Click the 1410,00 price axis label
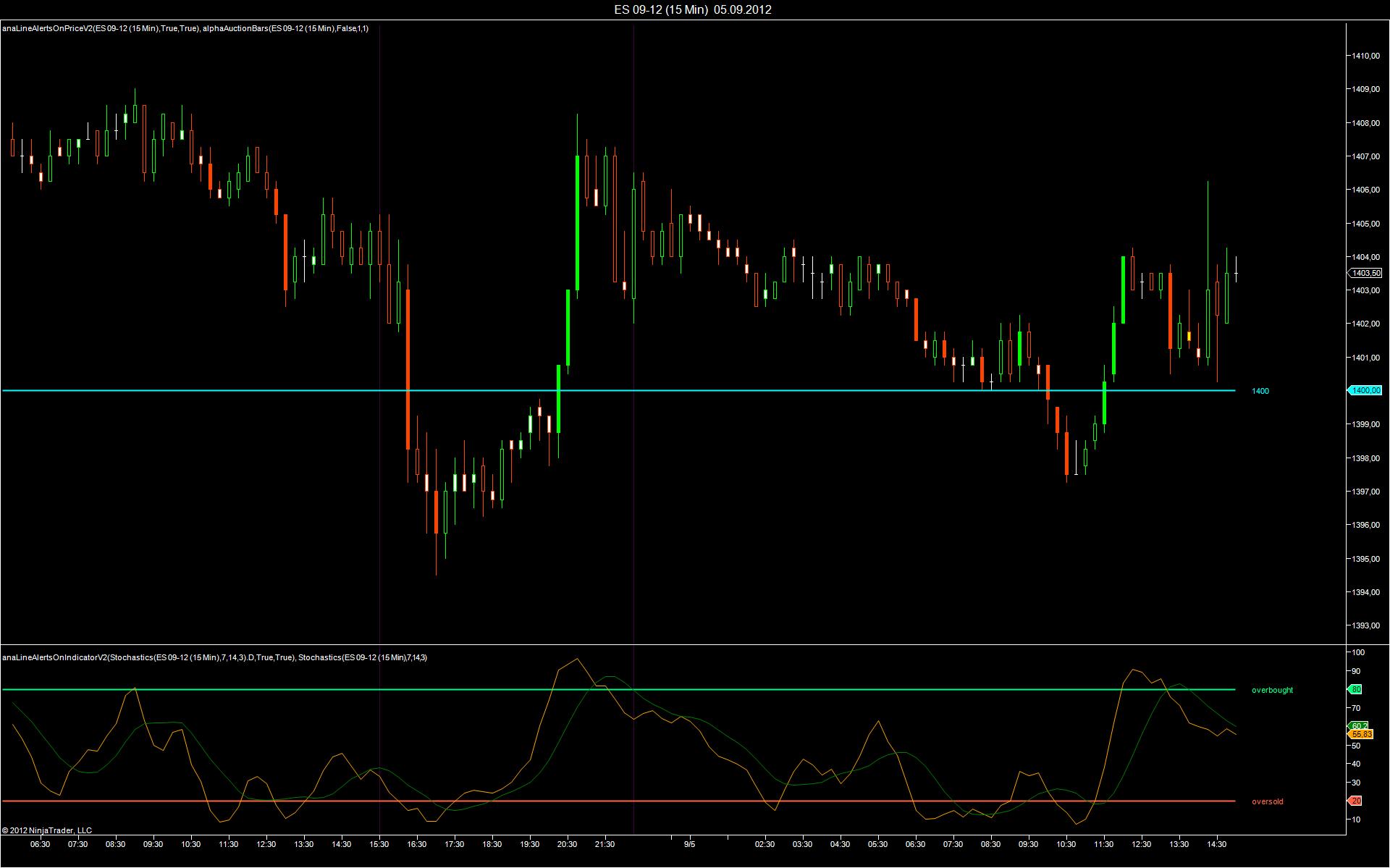 point(1365,56)
